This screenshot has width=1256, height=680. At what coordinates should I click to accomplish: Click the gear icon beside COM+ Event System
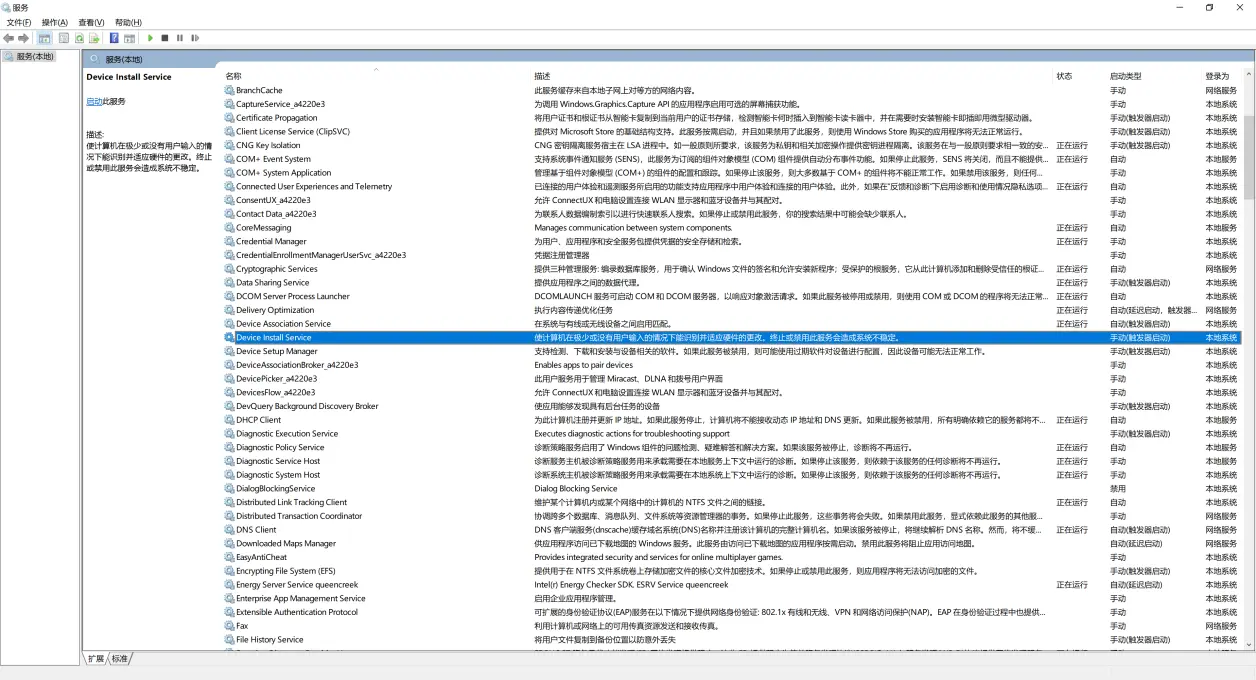pos(229,159)
